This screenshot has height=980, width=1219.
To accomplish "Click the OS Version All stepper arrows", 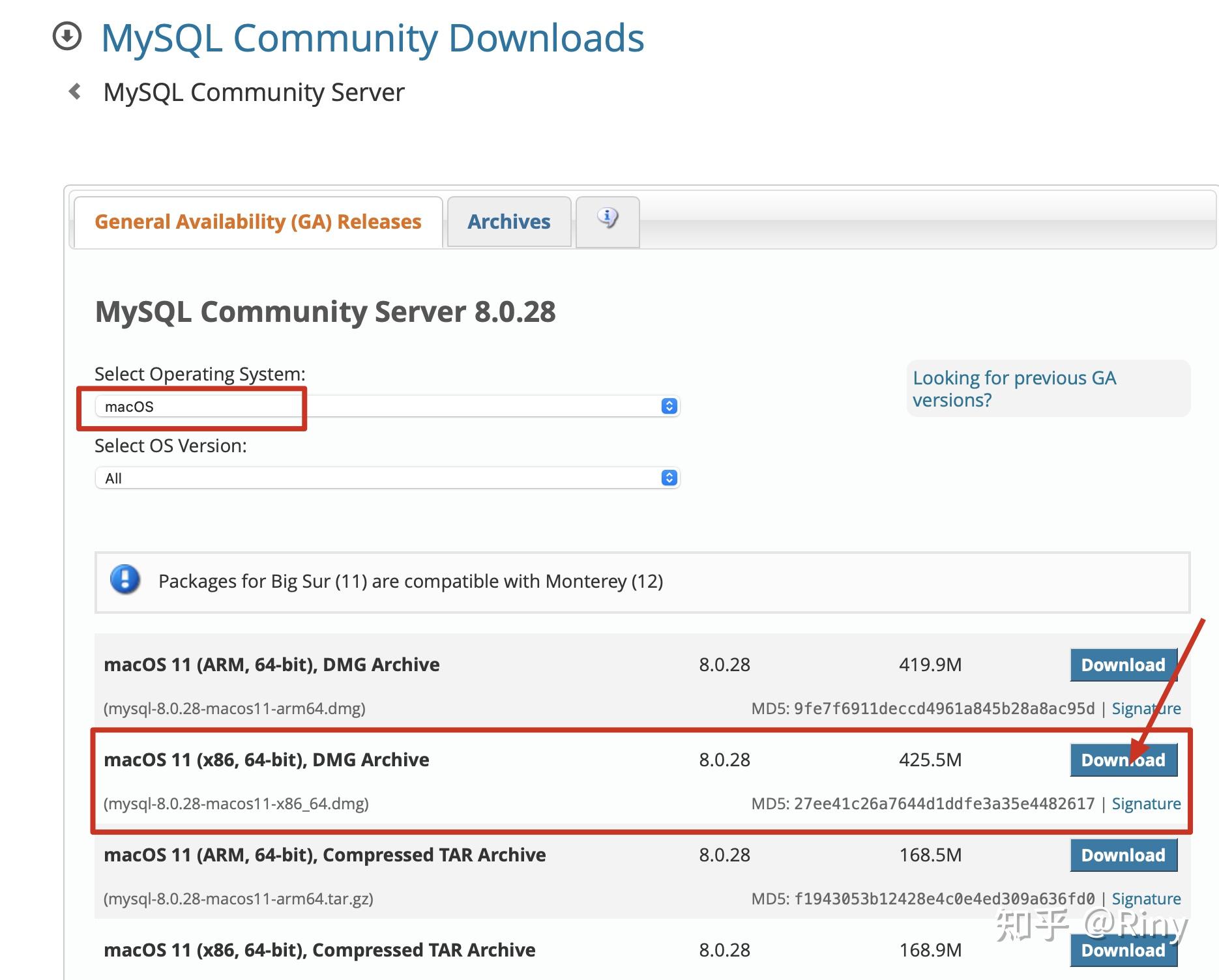I will [x=669, y=478].
